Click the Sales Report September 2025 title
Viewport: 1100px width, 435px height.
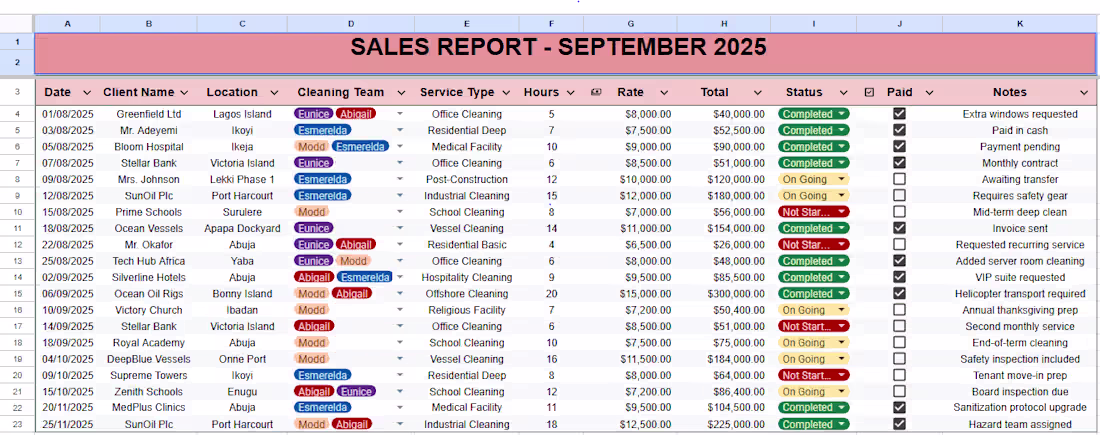tap(558, 48)
